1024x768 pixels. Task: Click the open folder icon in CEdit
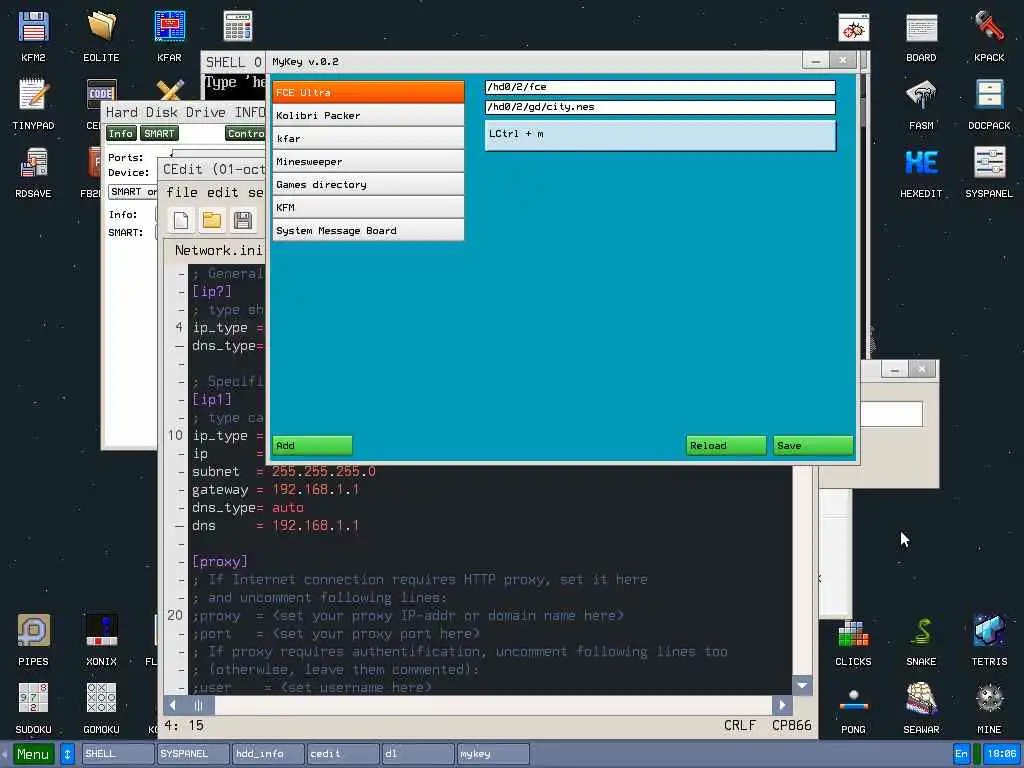coord(212,220)
